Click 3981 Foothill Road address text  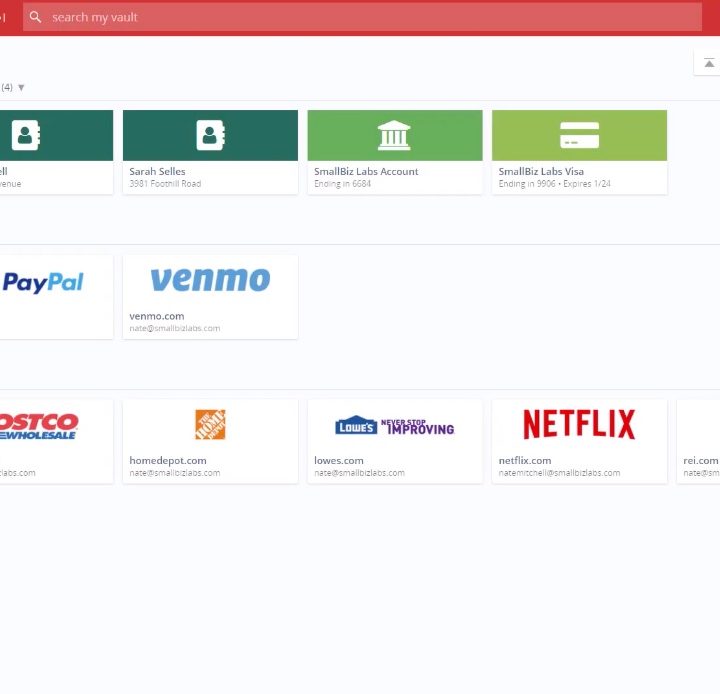coord(165,184)
